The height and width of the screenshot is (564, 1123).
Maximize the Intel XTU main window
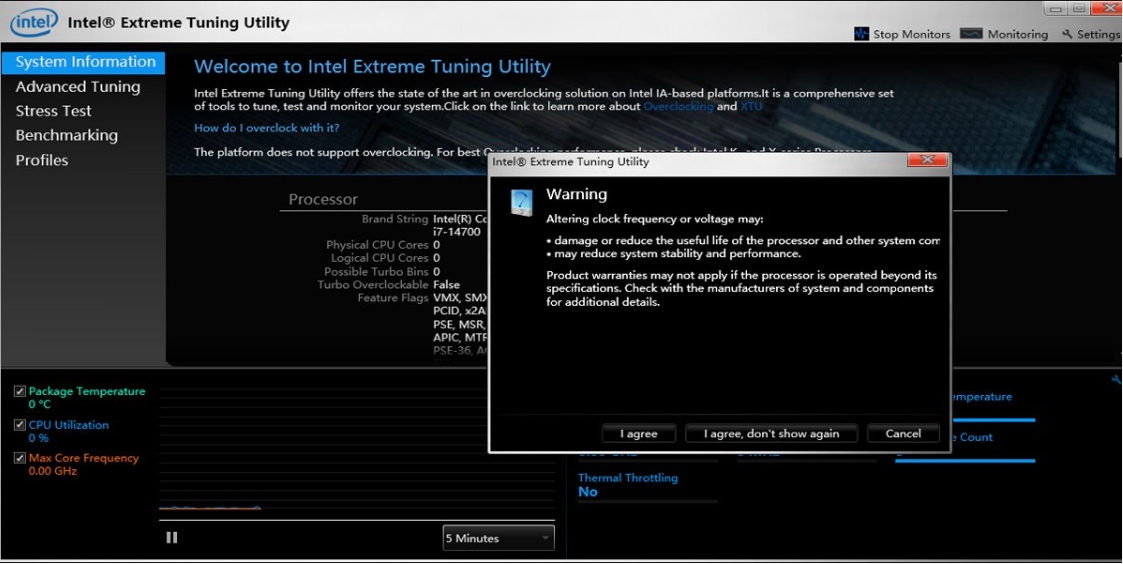pyautogui.click(x=1079, y=9)
